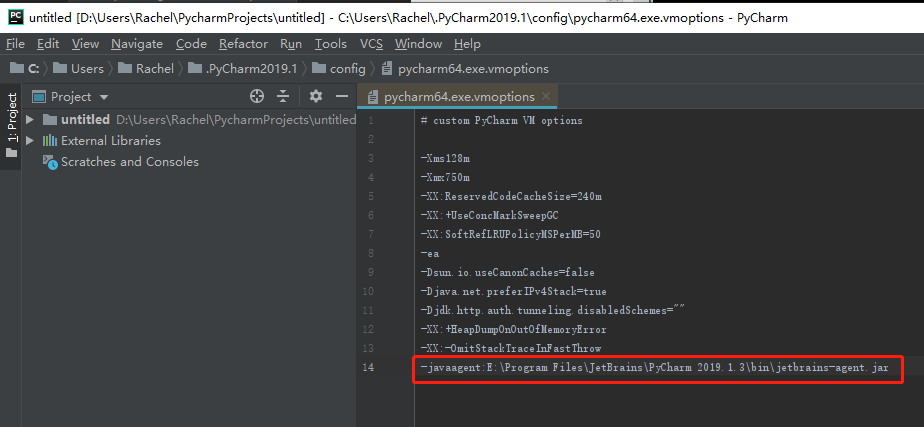Click the disabledSchemes line
The image size is (924, 427).
[553, 310]
